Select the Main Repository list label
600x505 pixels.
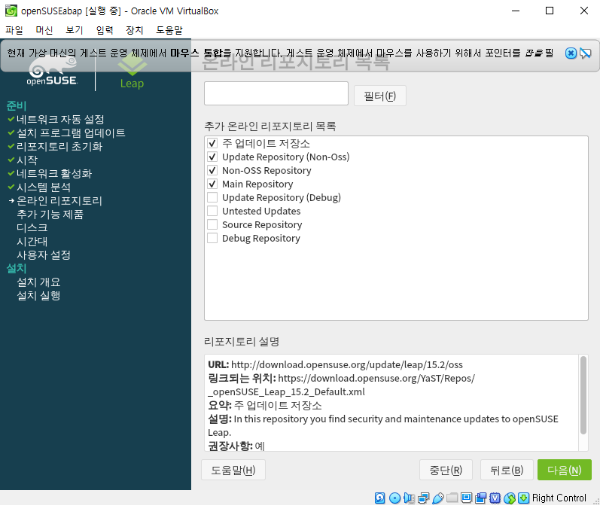click(x=258, y=184)
